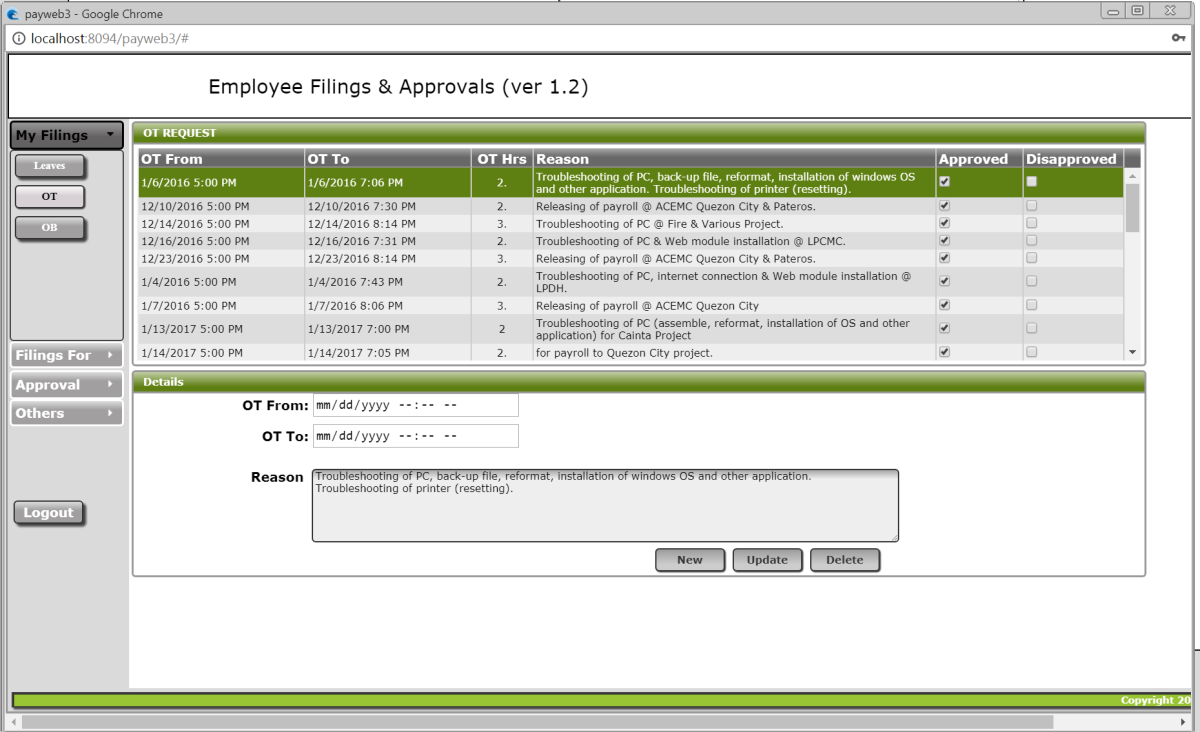Click the OT To date input field

415,436
